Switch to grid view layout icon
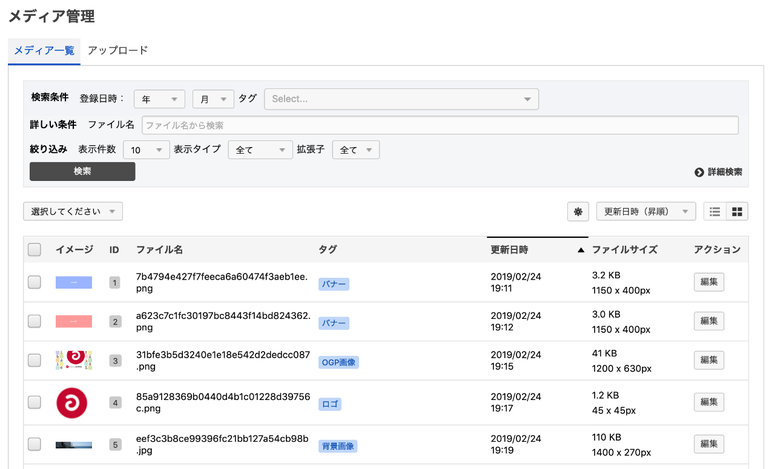This screenshot has height=469, width=775. click(738, 212)
